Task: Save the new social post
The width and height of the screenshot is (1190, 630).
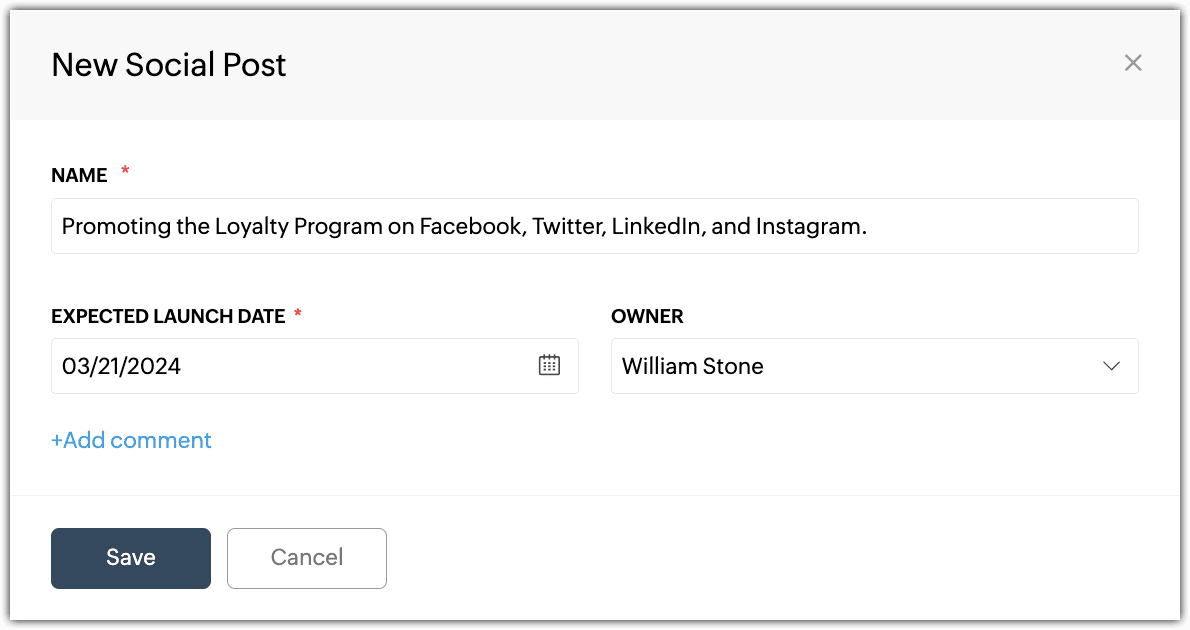Action: click(x=131, y=558)
